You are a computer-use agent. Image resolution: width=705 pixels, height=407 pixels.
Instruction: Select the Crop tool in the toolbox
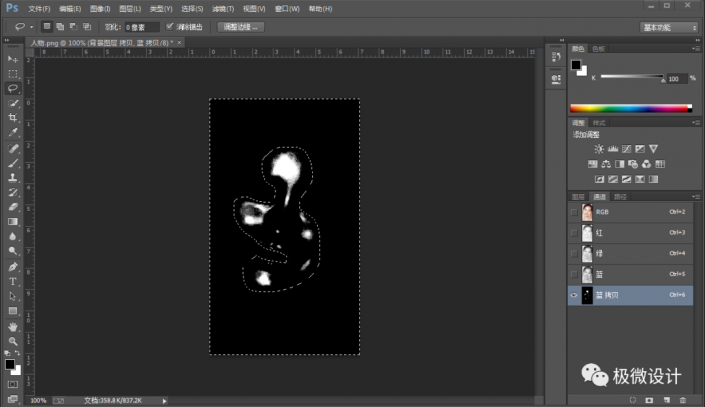tap(13, 117)
